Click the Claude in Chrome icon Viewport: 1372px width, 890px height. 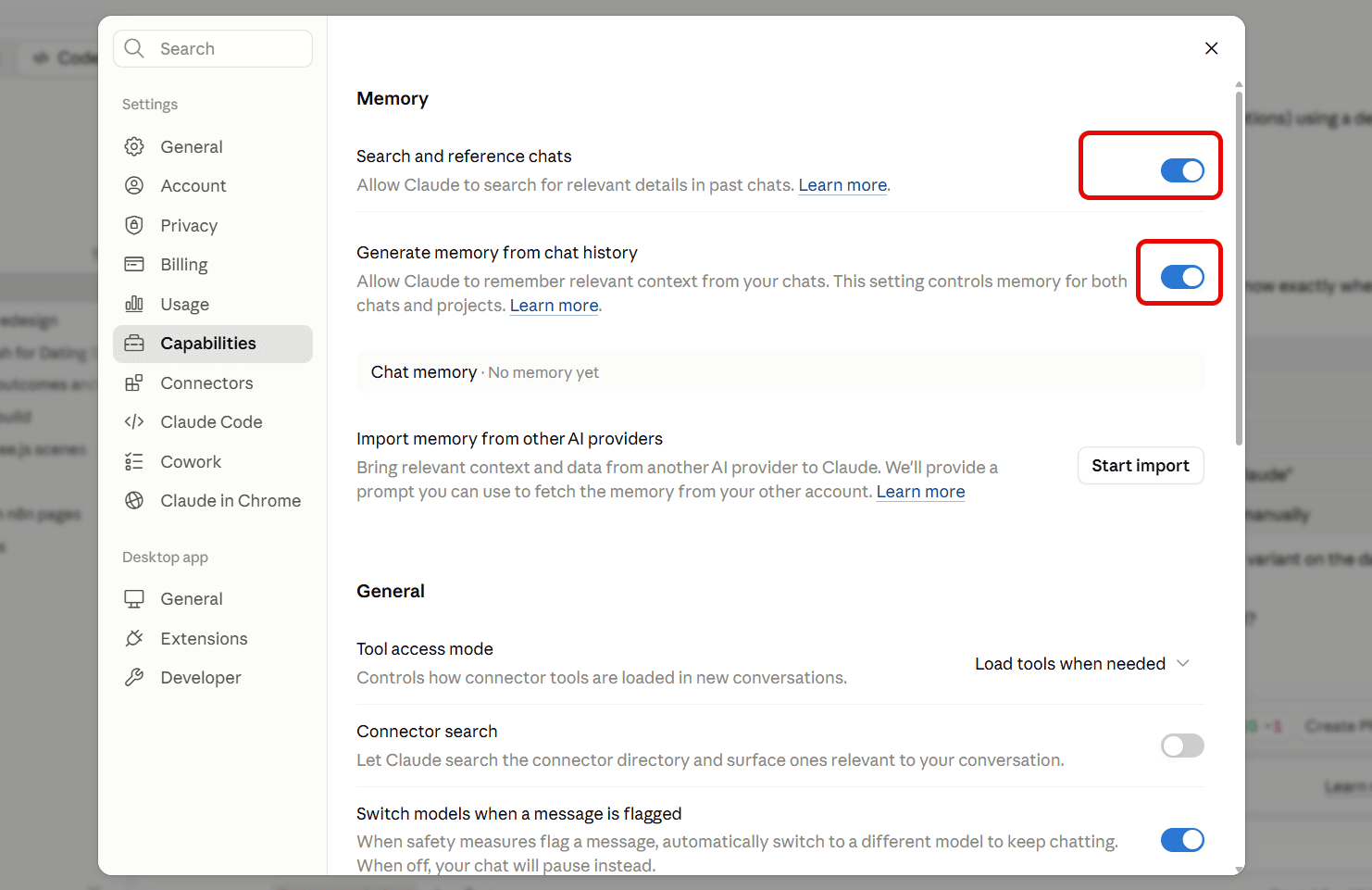[134, 500]
